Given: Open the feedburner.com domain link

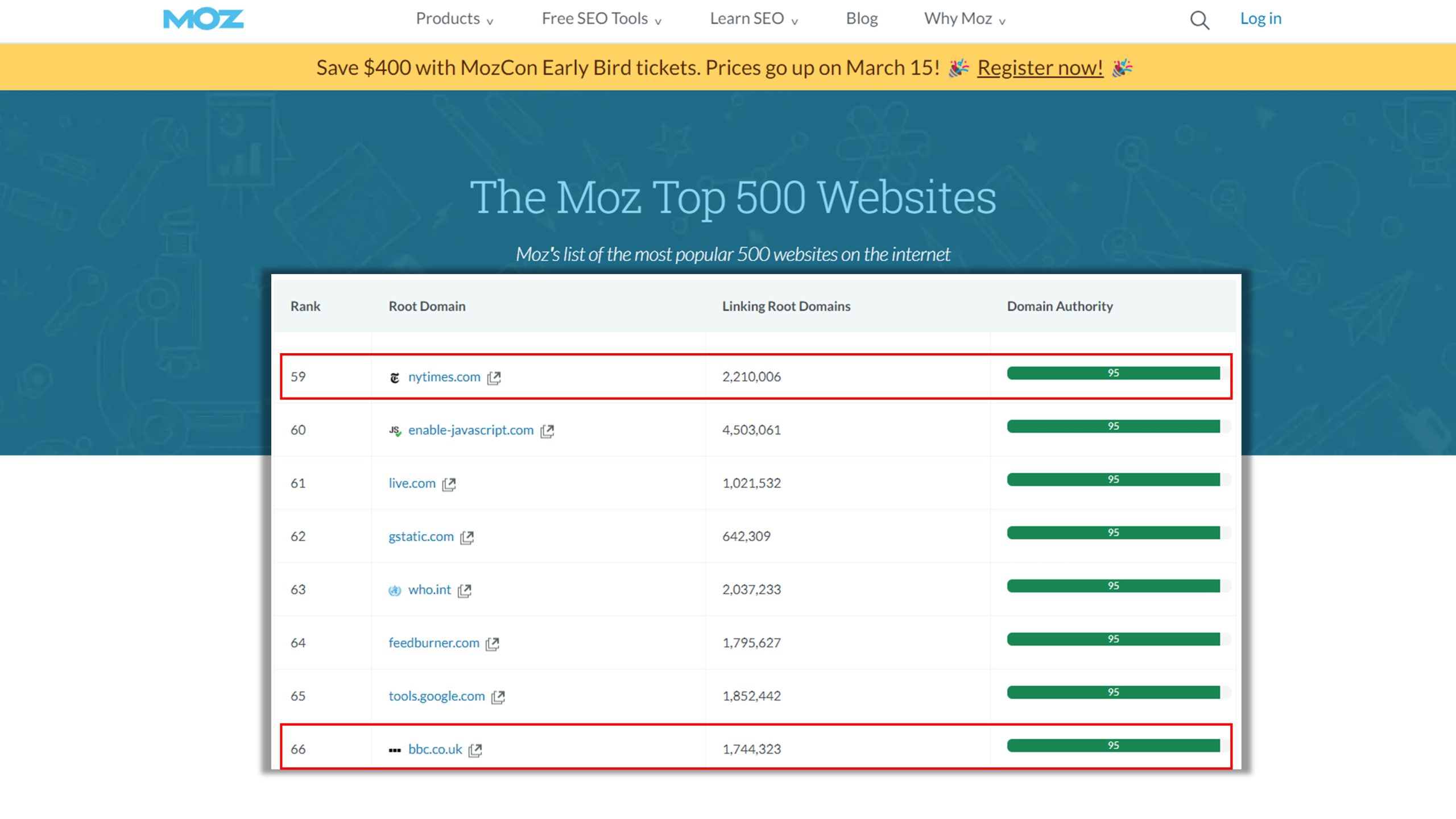Looking at the screenshot, I should [434, 643].
